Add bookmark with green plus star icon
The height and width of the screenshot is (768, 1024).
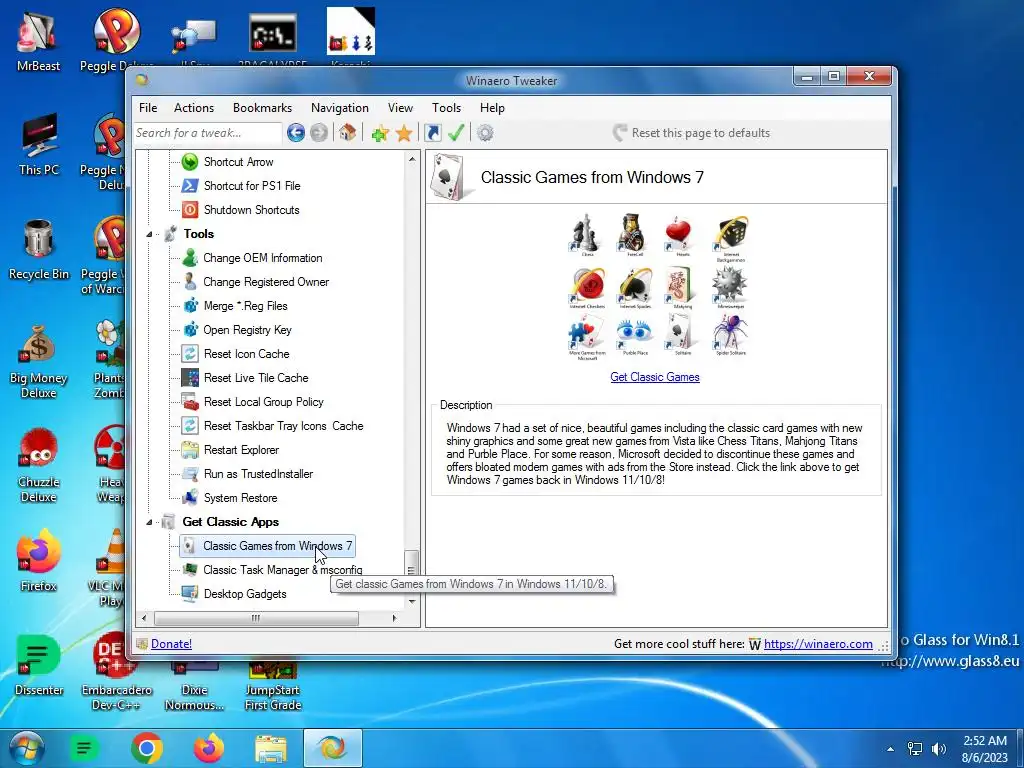click(379, 133)
